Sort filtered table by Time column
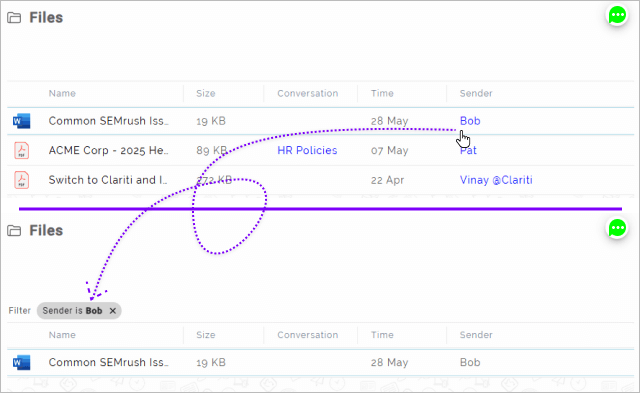The width and height of the screenshot is (640, 393). [382, 335]
